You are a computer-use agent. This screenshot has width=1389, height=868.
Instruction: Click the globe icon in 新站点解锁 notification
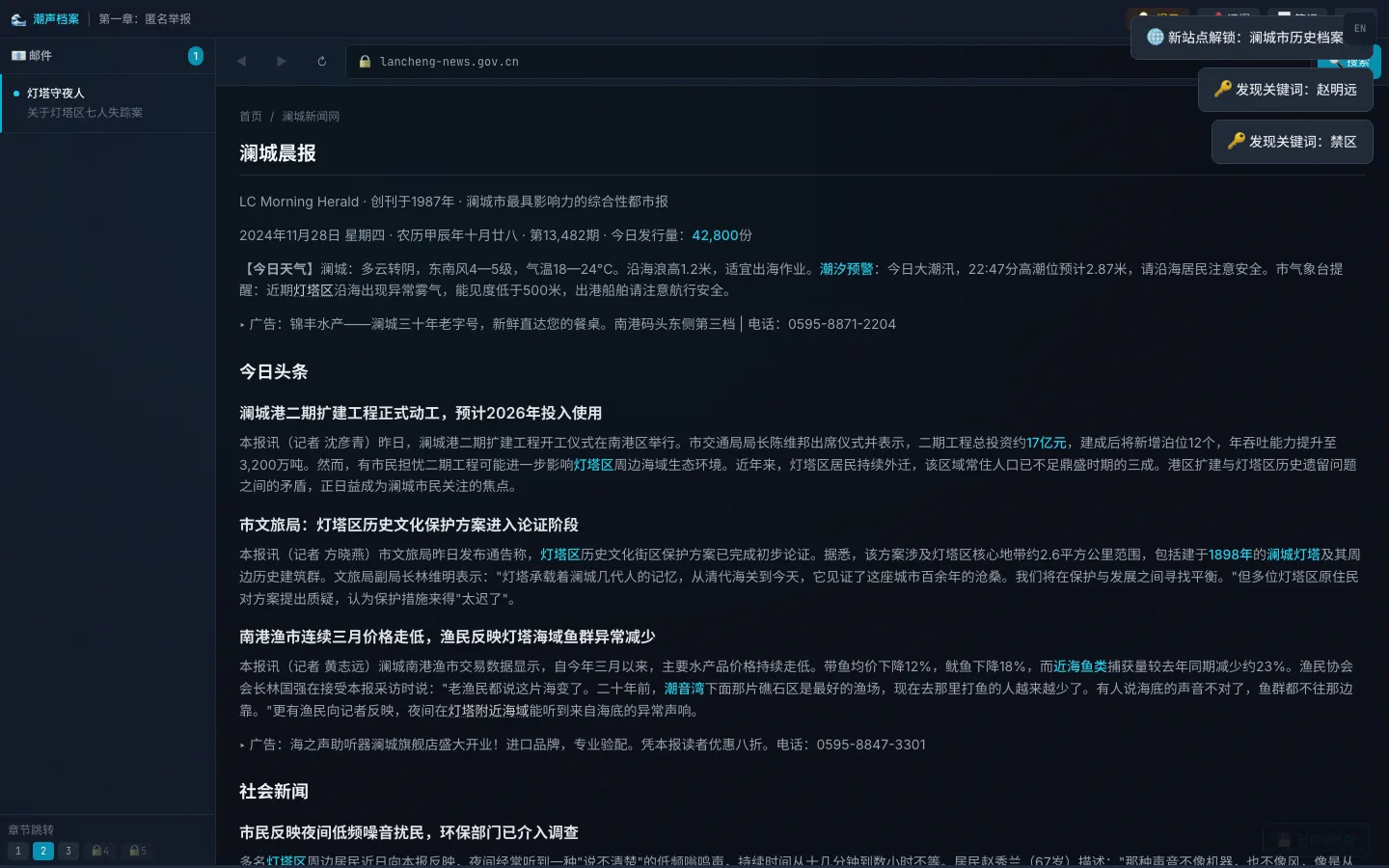pos(1155,37)
